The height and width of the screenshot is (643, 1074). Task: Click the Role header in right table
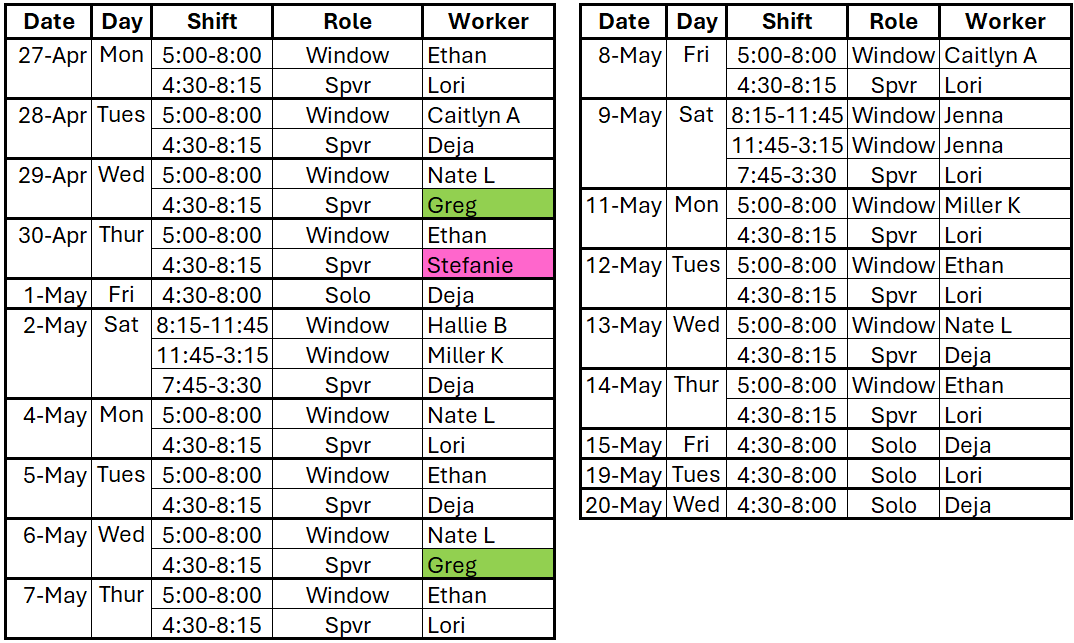click(x=893, y=21)
